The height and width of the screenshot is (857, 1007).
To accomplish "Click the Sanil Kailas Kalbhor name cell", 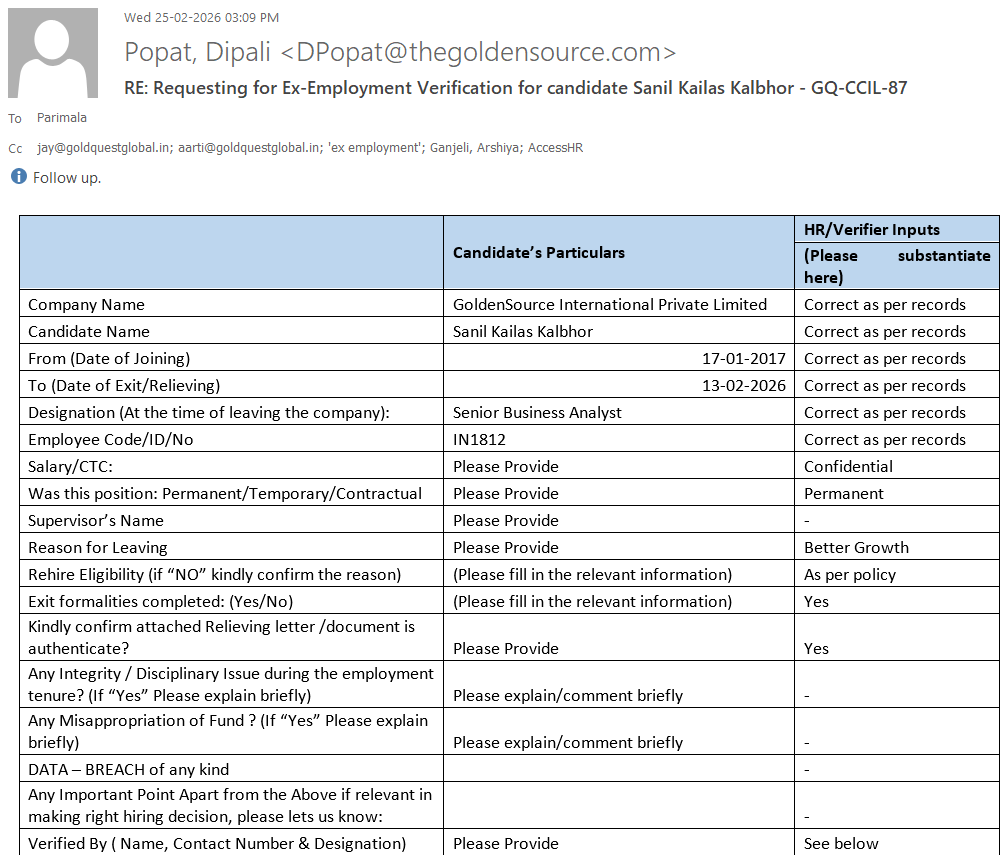I will (523, 332).
